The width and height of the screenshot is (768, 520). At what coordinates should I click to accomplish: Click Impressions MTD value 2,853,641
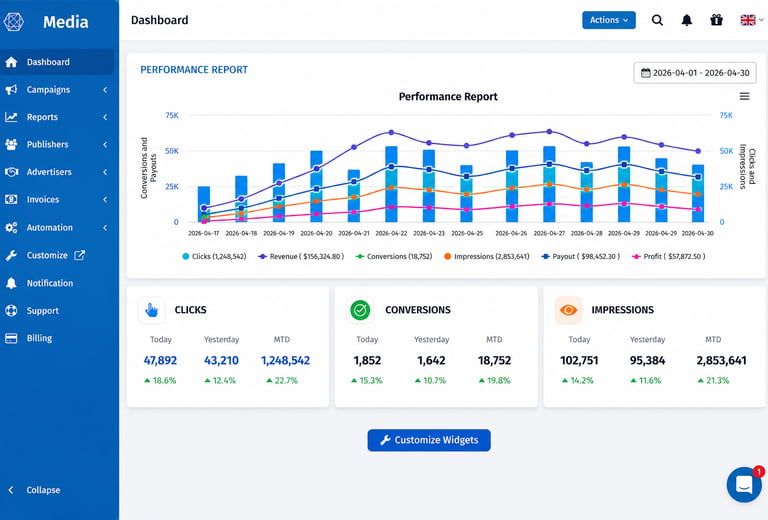point(721,360)
